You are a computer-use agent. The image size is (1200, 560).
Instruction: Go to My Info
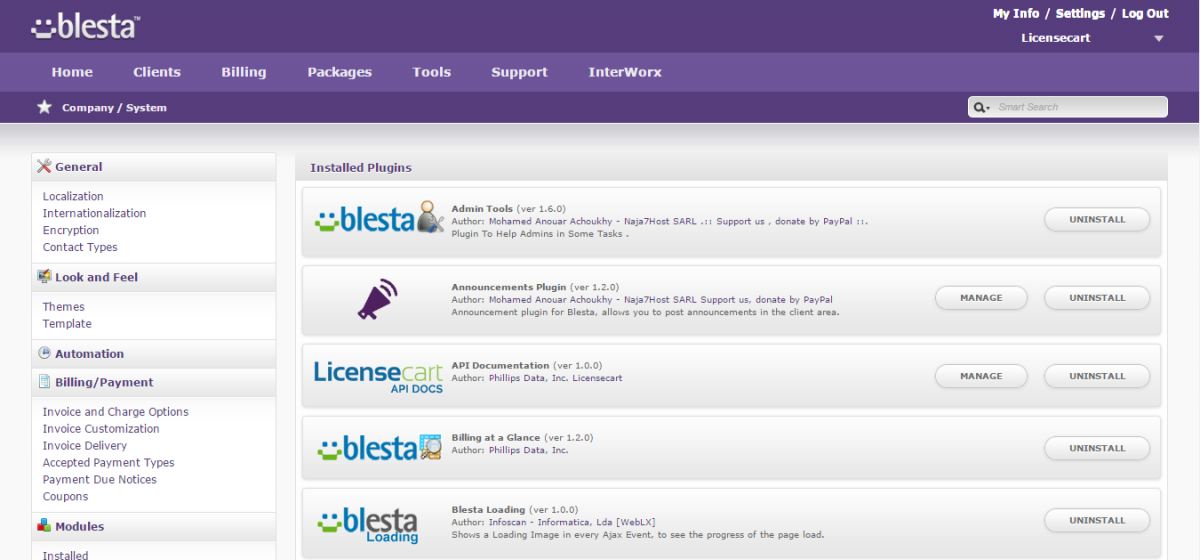click(1016, 13)
